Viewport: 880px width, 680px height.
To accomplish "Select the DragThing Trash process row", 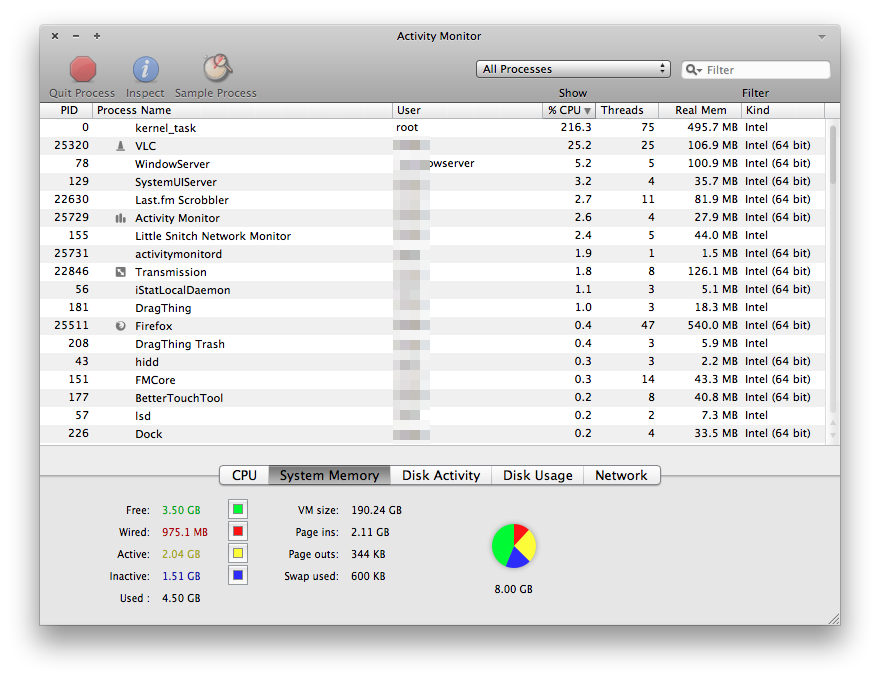I will pyautogui.click(x=433, y=344).
